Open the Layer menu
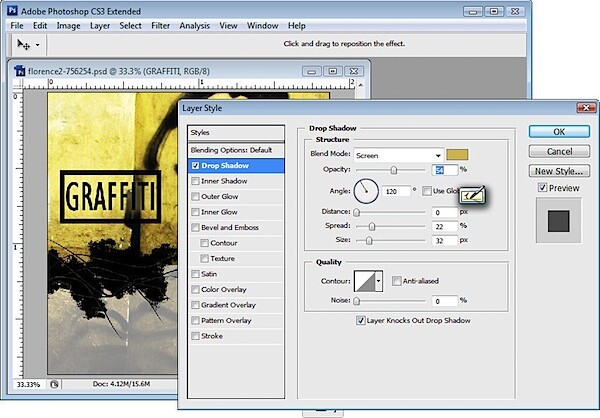The height and width of the screenshot is (418, 600). tap(100, 26)
